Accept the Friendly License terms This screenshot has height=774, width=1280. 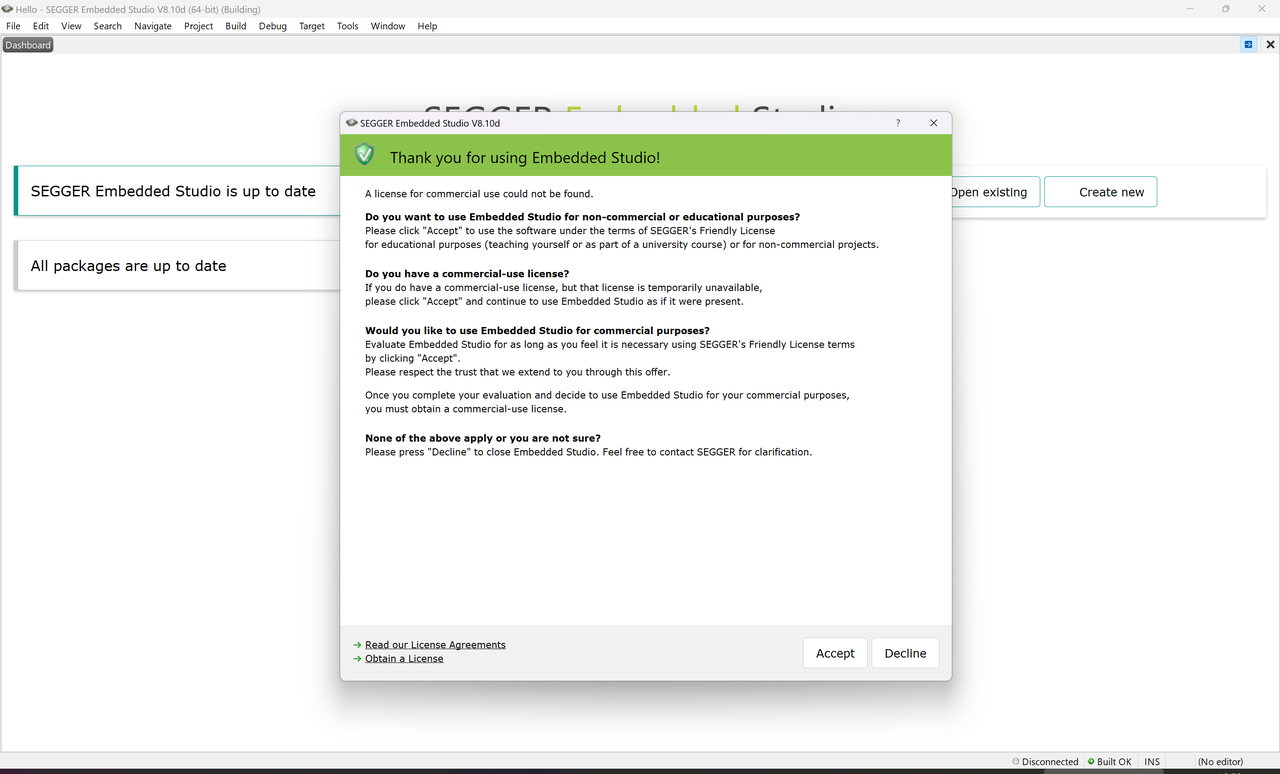[835, 653]
